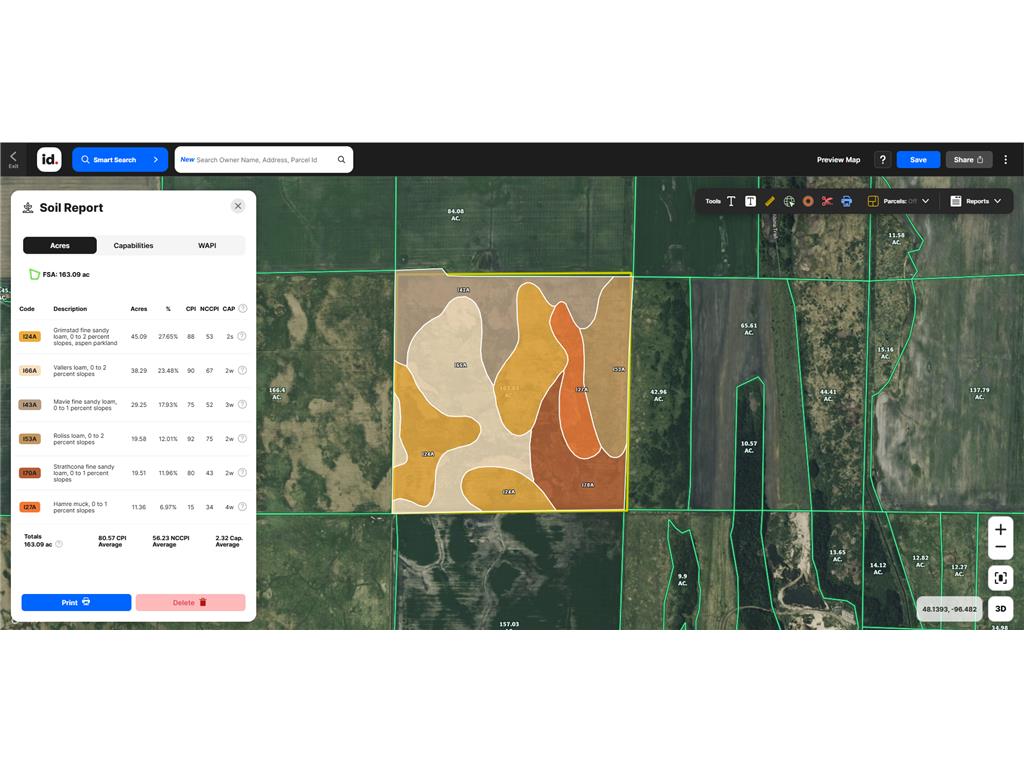
Task: Click the Soil Report header icon
Action: 28,208
